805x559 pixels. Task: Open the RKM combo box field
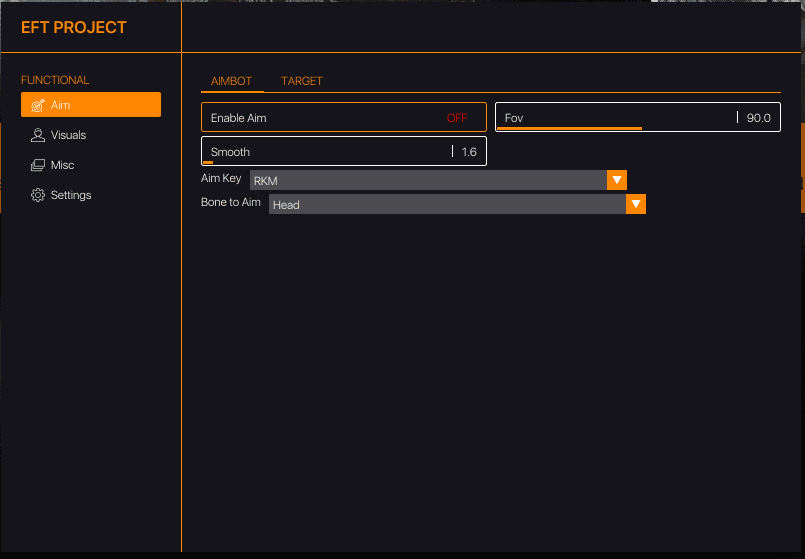coord(428,180)
